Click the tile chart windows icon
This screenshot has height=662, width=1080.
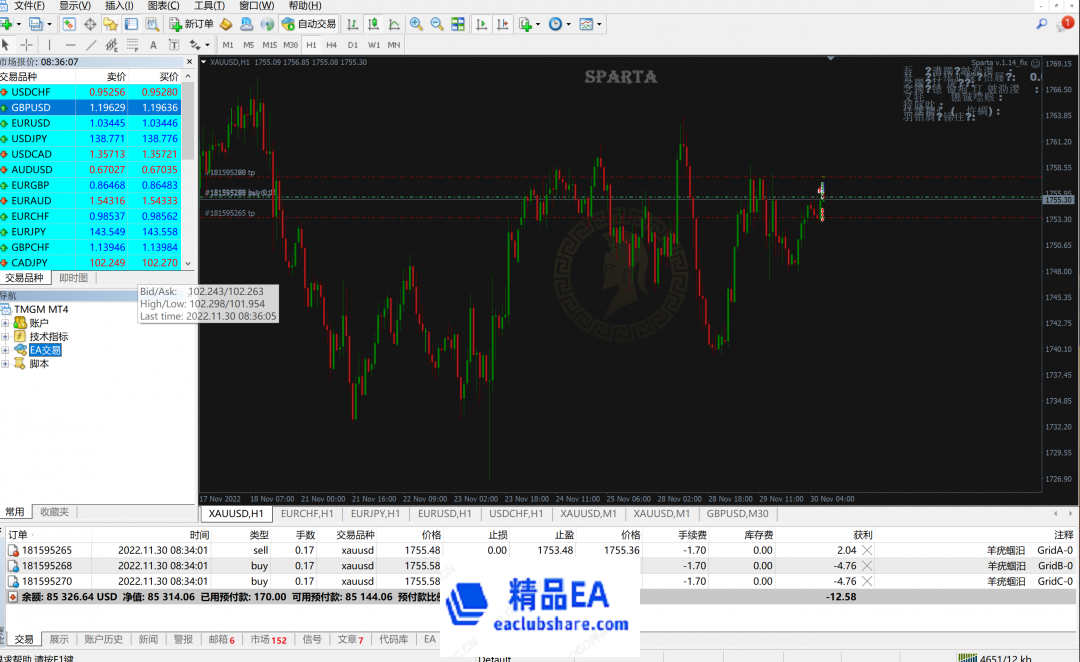tap(458, 24)
